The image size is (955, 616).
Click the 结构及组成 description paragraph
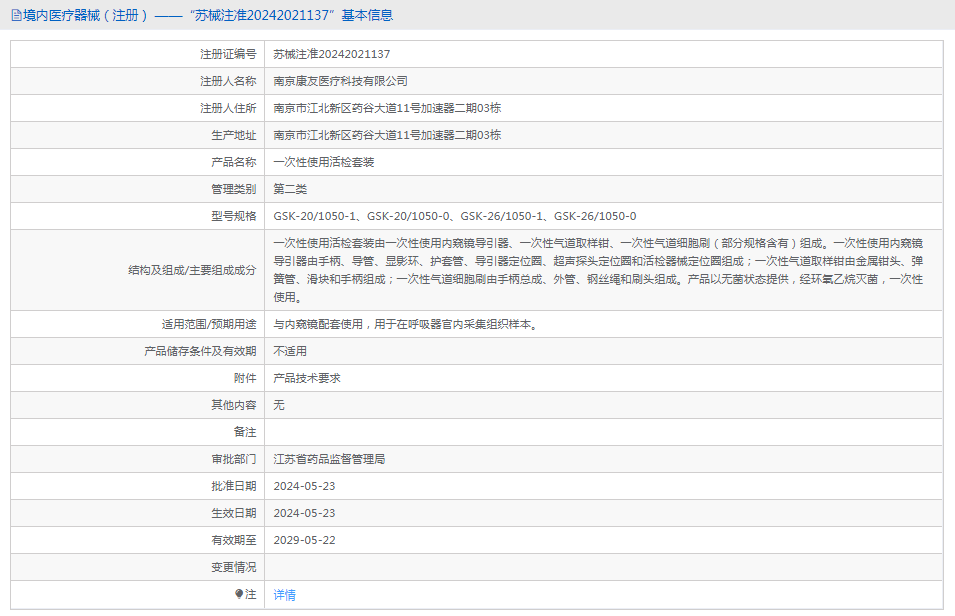point(598,270)
